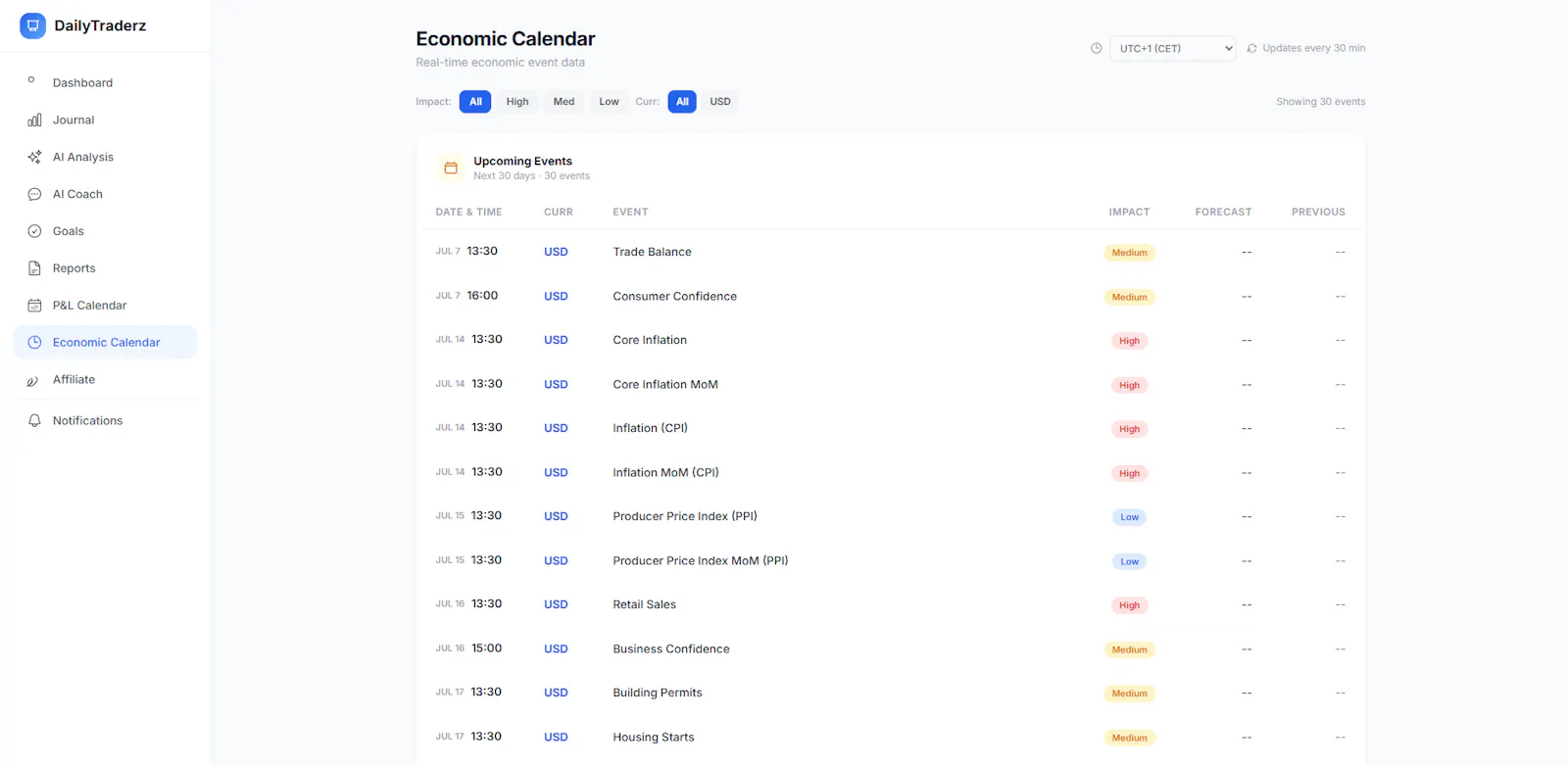1568x765 pixels.
Task: Click the Building Permits event
Action: (658, 693)
